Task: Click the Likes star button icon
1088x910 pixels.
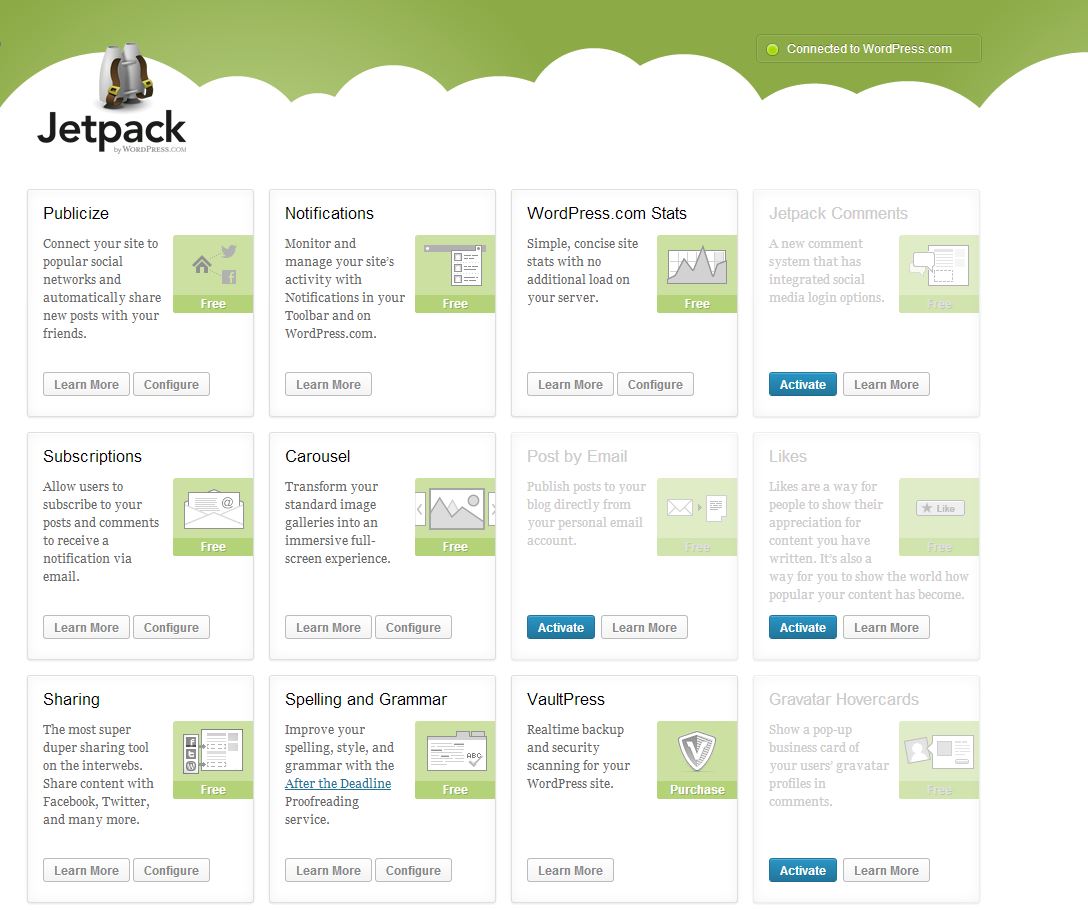Action: tap(939, 508)
